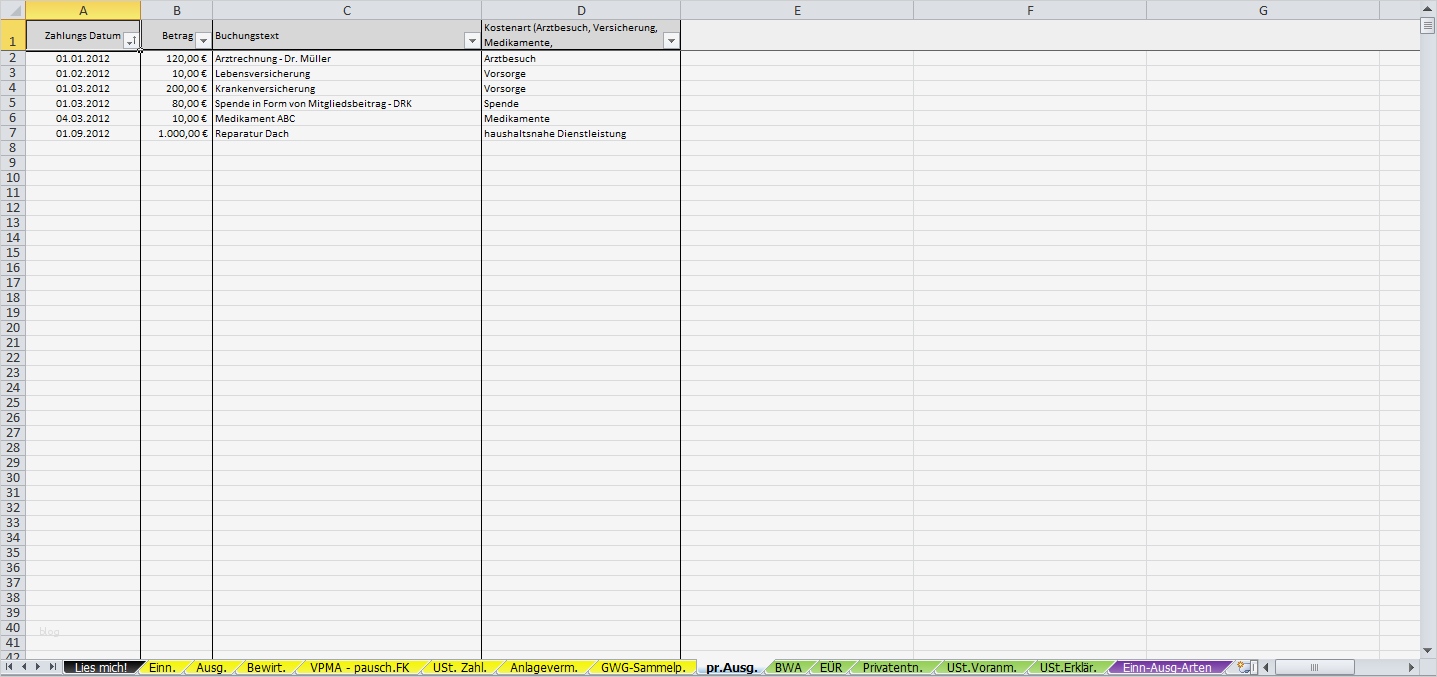Click the vertical scrollbar up arrow

[x=1428, y=9]
